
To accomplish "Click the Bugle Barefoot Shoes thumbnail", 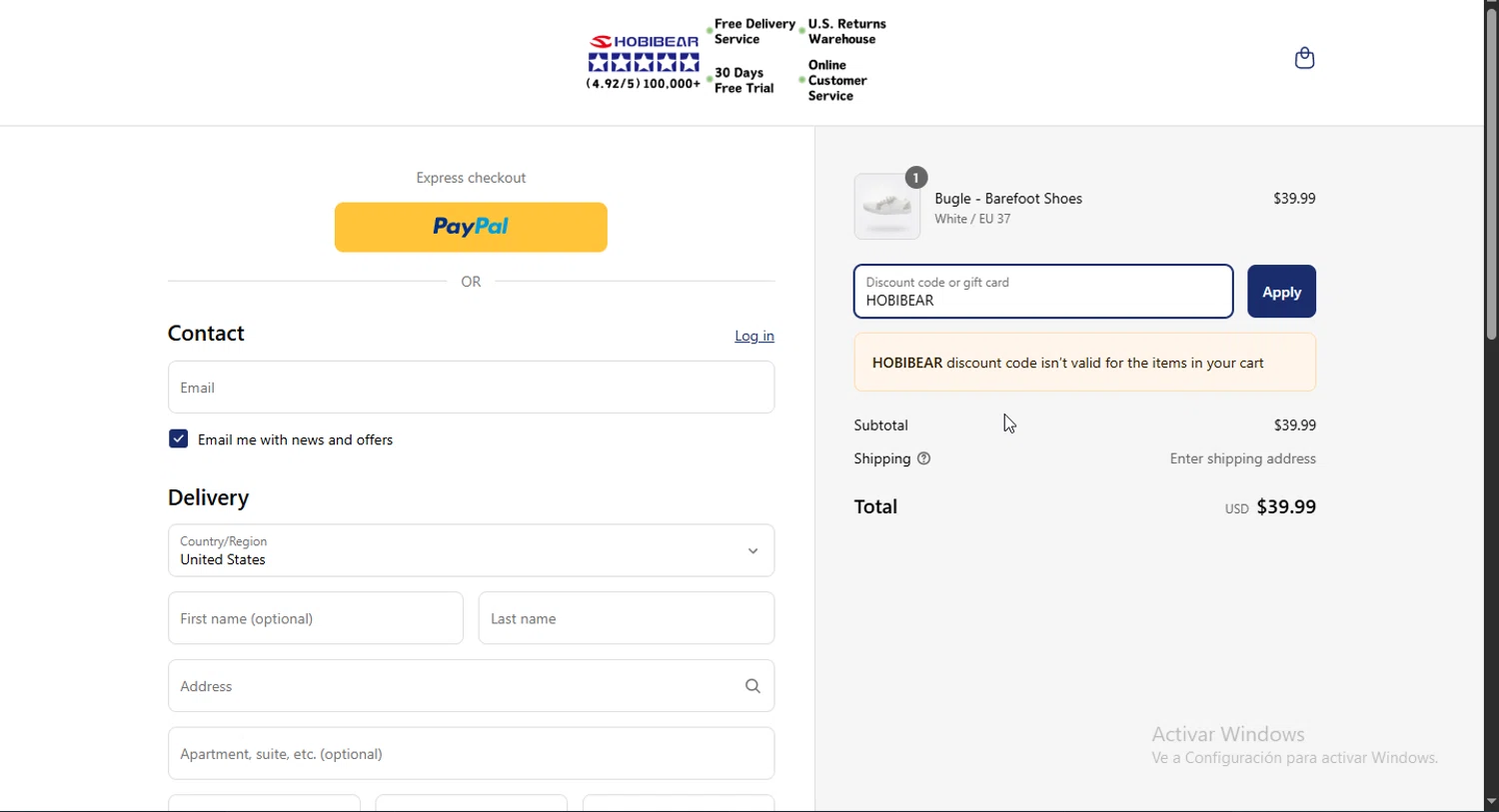I will pyautogui.click(x=887, y=207).
